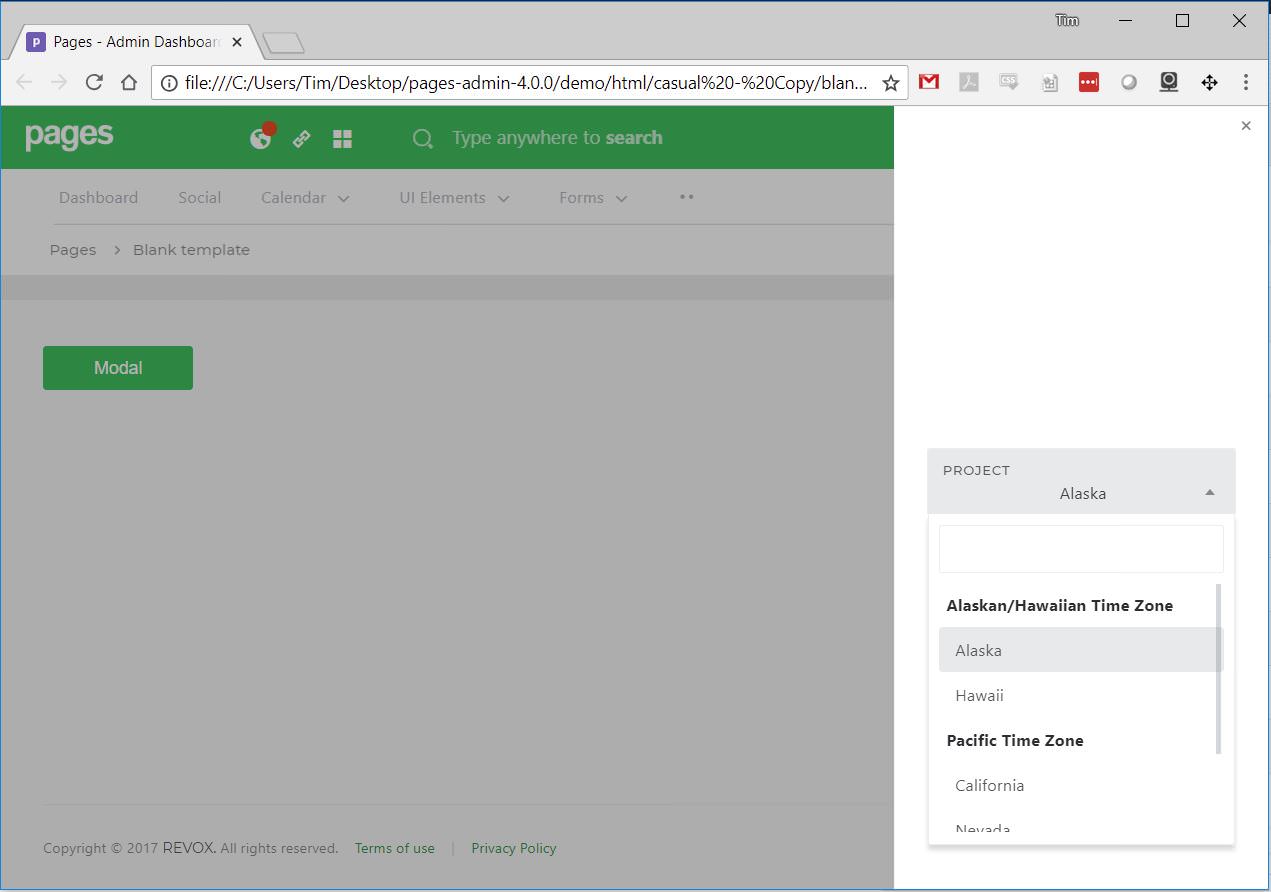Choose California in the dropdown list
Viewport: 1271px width, 892px height.
point(989,785)
